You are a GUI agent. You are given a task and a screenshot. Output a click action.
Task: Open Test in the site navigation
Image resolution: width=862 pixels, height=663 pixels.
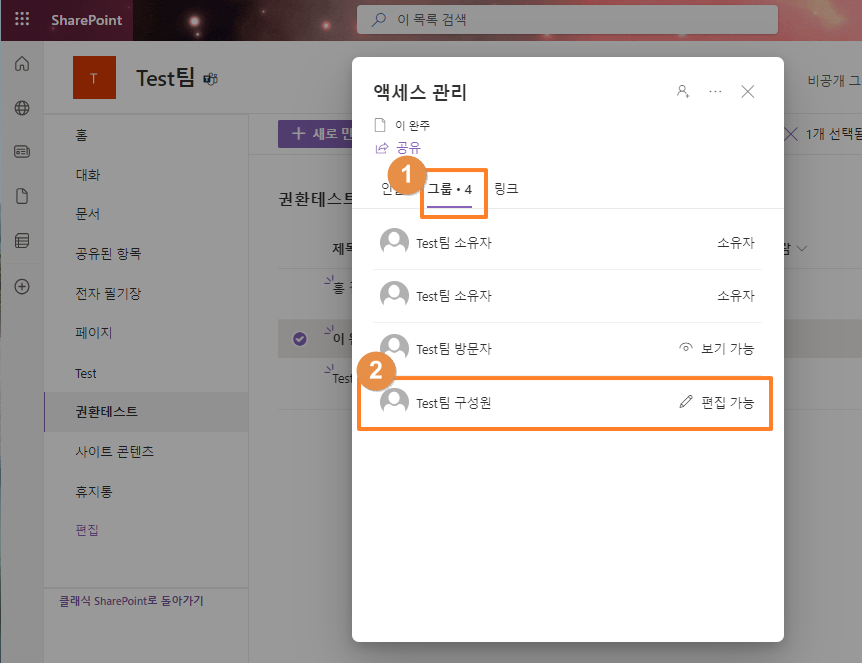click(x=86, y=374)
